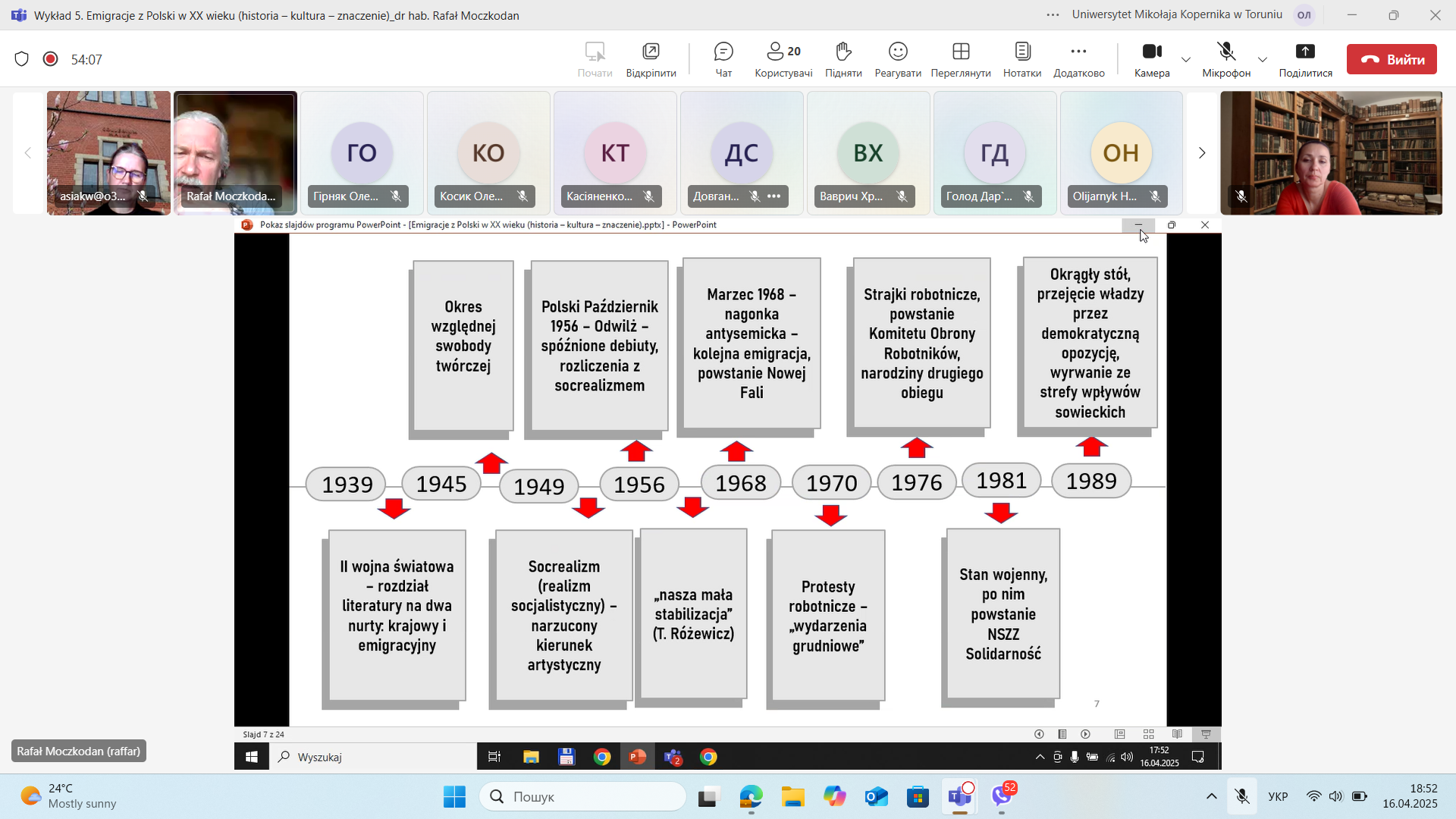This screenshot has width=1456, height=819.
Task: Expand microphone options dropdown arrow
Action: (x=1262, y=59)
